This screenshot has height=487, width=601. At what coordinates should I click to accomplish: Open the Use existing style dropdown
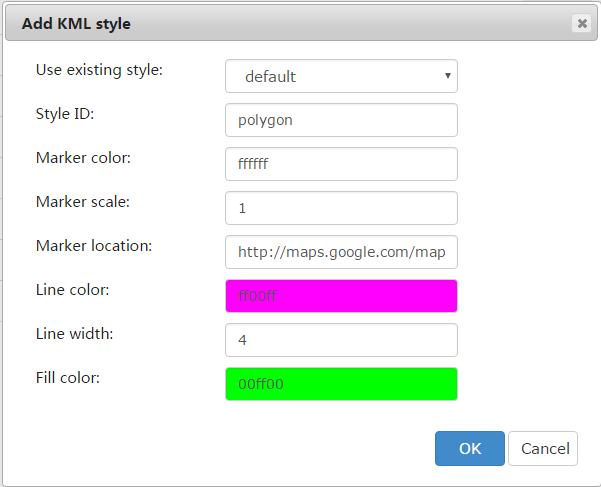click(341, 76)
